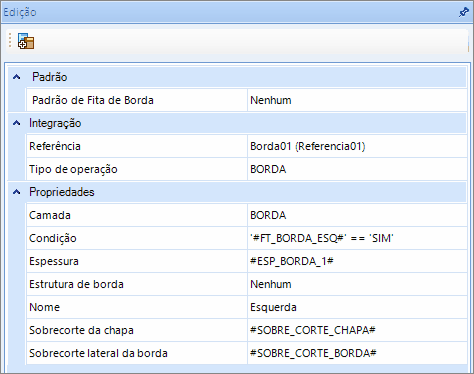Select the Nome property label
The height and width of the screenshot is (374, 474).
45,307
